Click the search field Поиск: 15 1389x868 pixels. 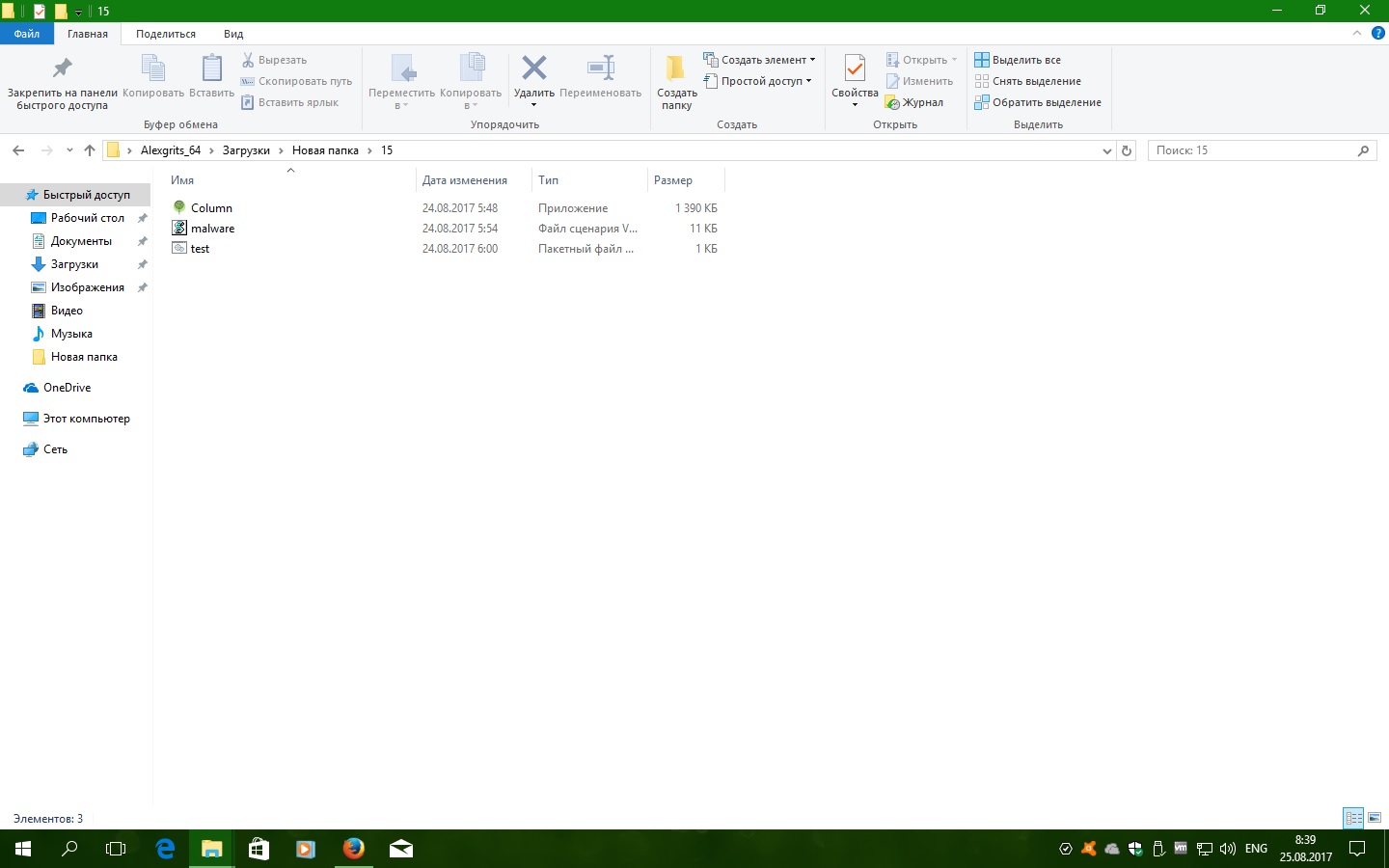[x=1252, y=150]
